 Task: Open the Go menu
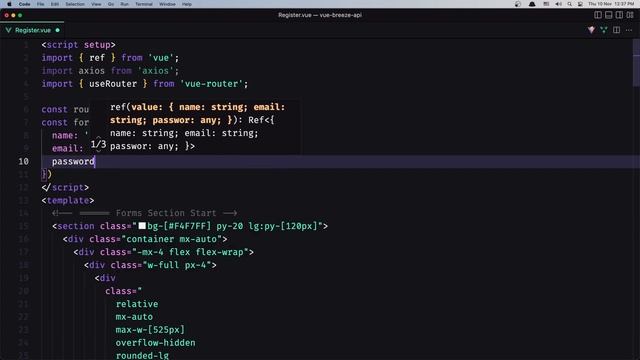coord(111,4)
